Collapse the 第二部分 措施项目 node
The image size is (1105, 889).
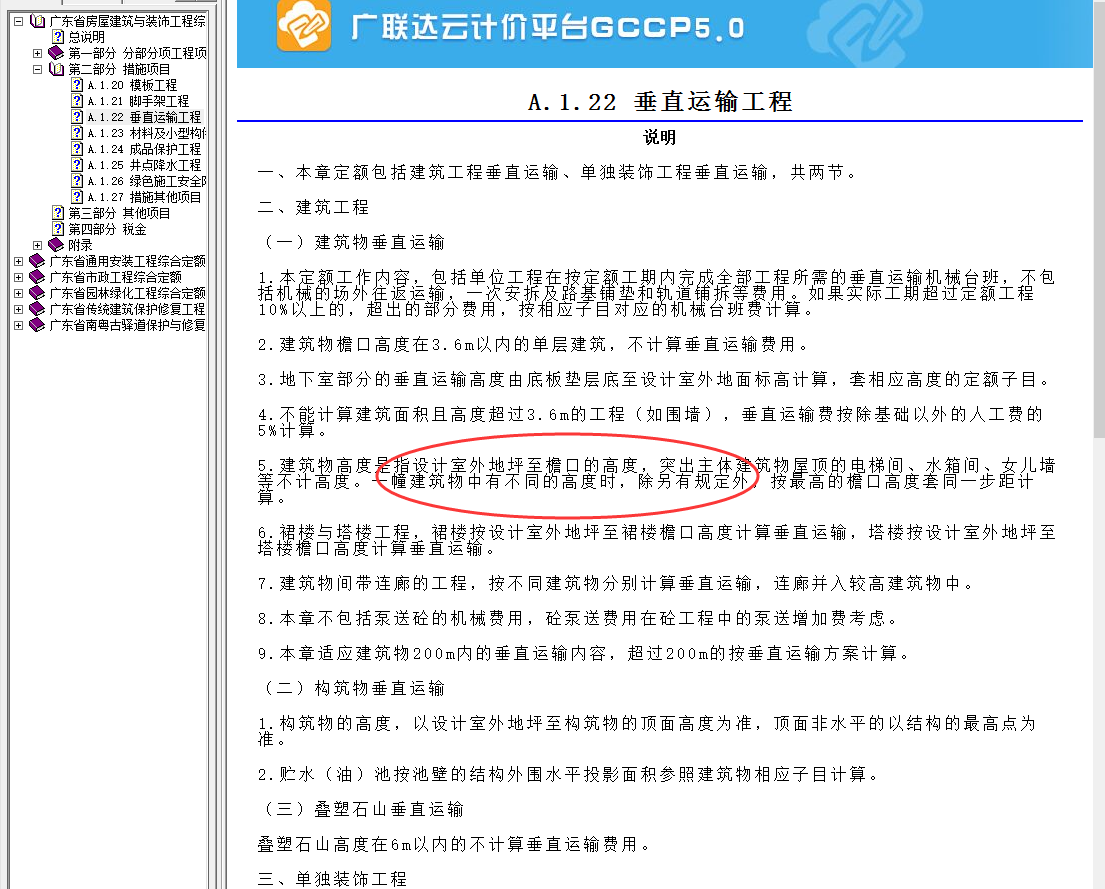click(37, 69)
